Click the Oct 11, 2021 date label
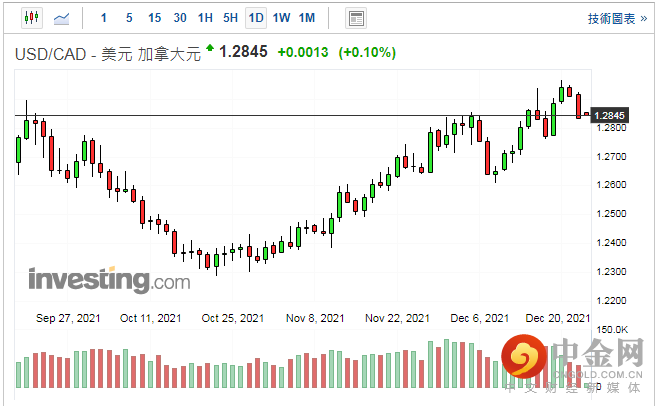 [151, 318]
